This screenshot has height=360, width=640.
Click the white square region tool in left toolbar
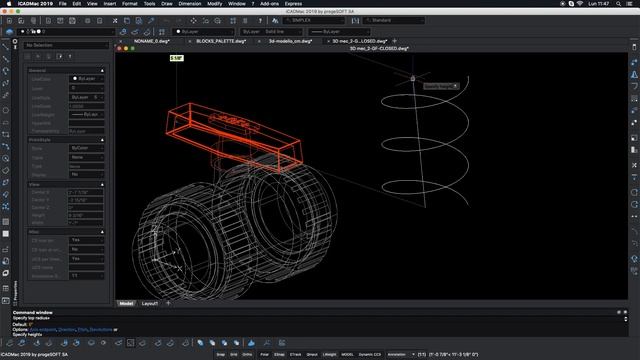pyautogui.click(x=6, y=233)
